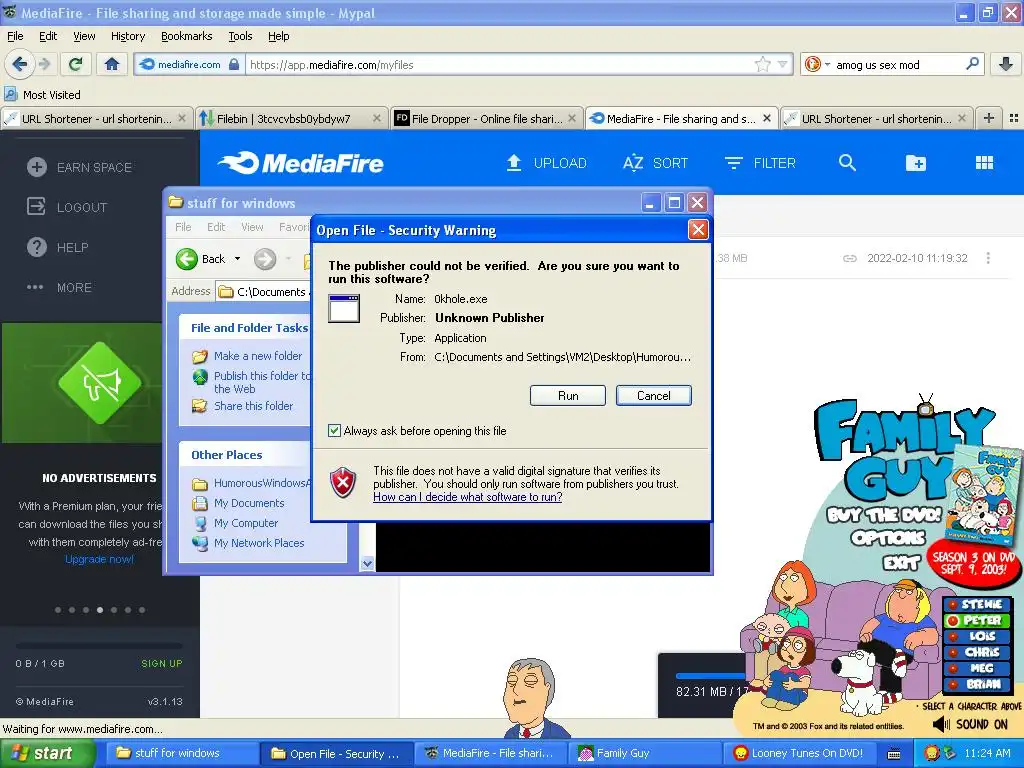
Task: Switch to Looney Tunes On DVD! taskbar item
Action: coord(801,753)
